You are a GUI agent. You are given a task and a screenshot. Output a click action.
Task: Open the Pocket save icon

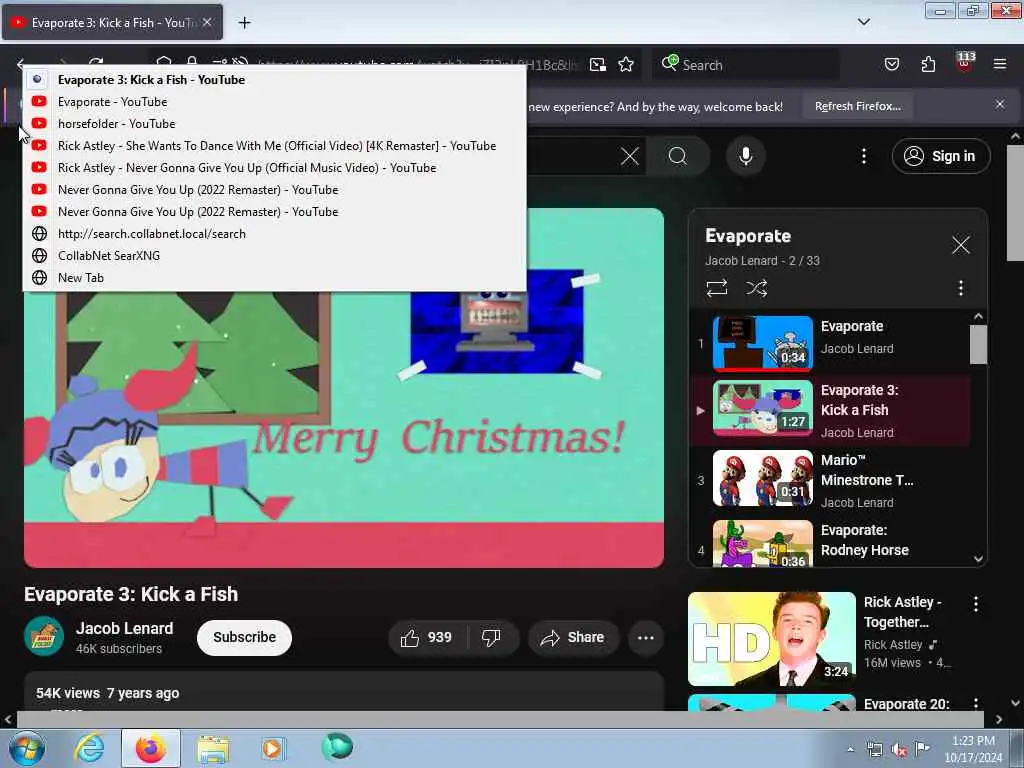[x=891, y=64]
